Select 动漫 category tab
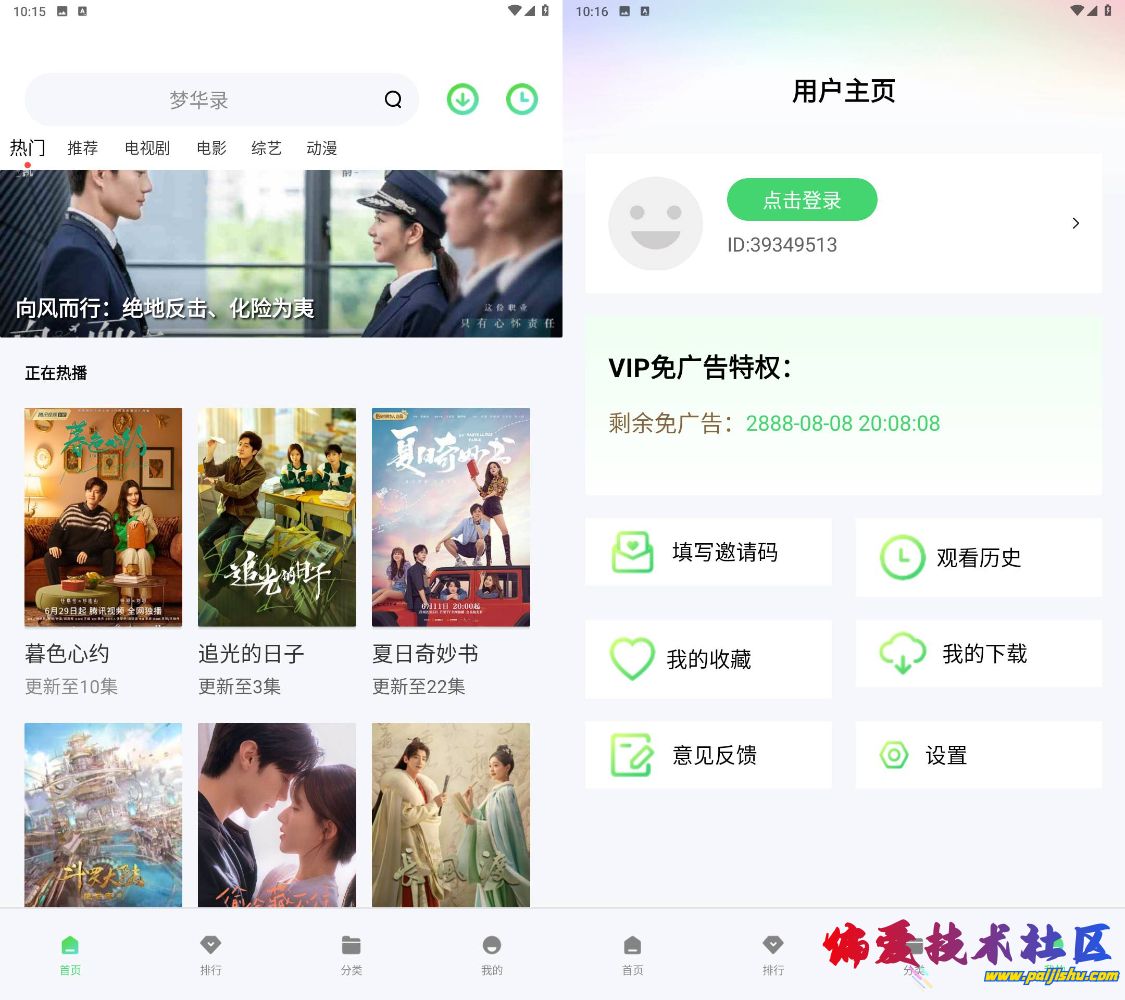The height and width of the screenshot is (1000, 1125). (321, 148)
